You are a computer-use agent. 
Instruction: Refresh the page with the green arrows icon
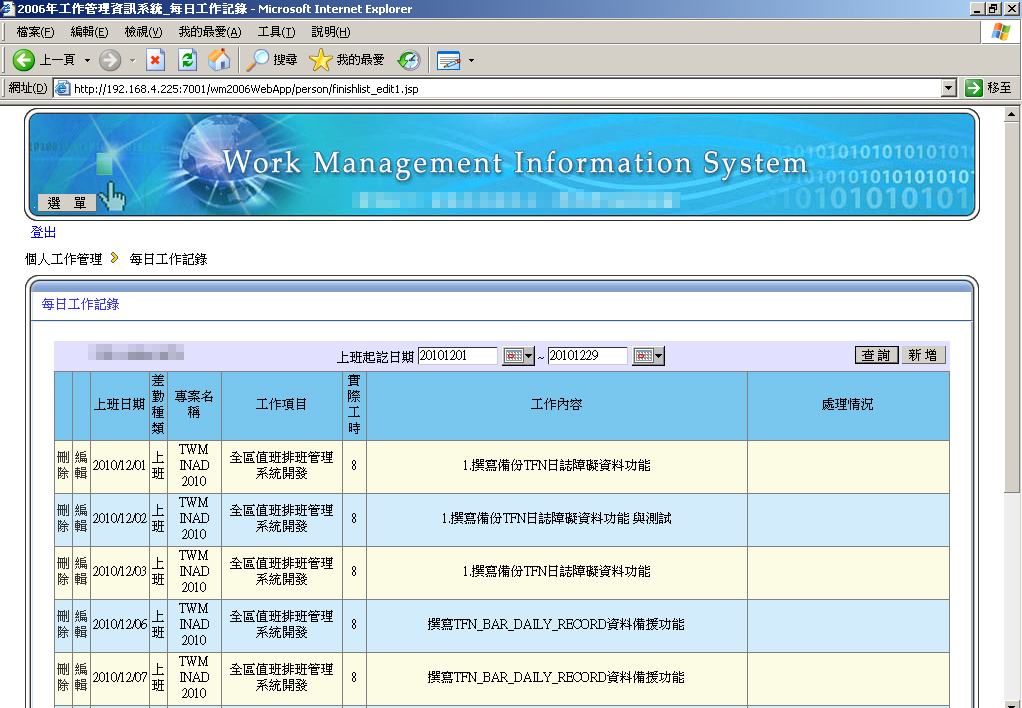coord(187,60)
